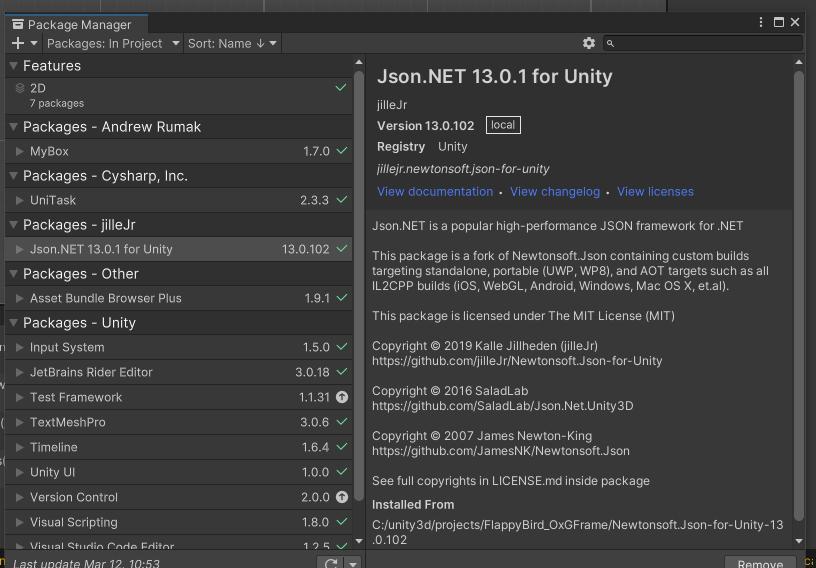This screenshot has width=816, height=568.
Task: Select the Unity UI package
Action: pos(178,472)
